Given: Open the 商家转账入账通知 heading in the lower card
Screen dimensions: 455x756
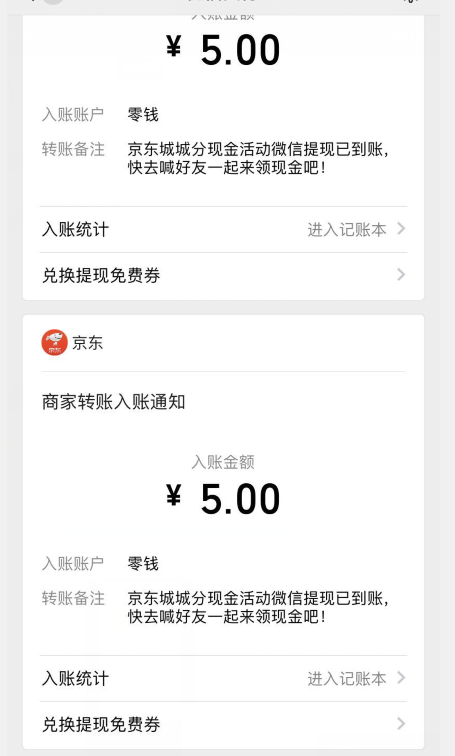Looking at the screenshot, I should point(114,402).
